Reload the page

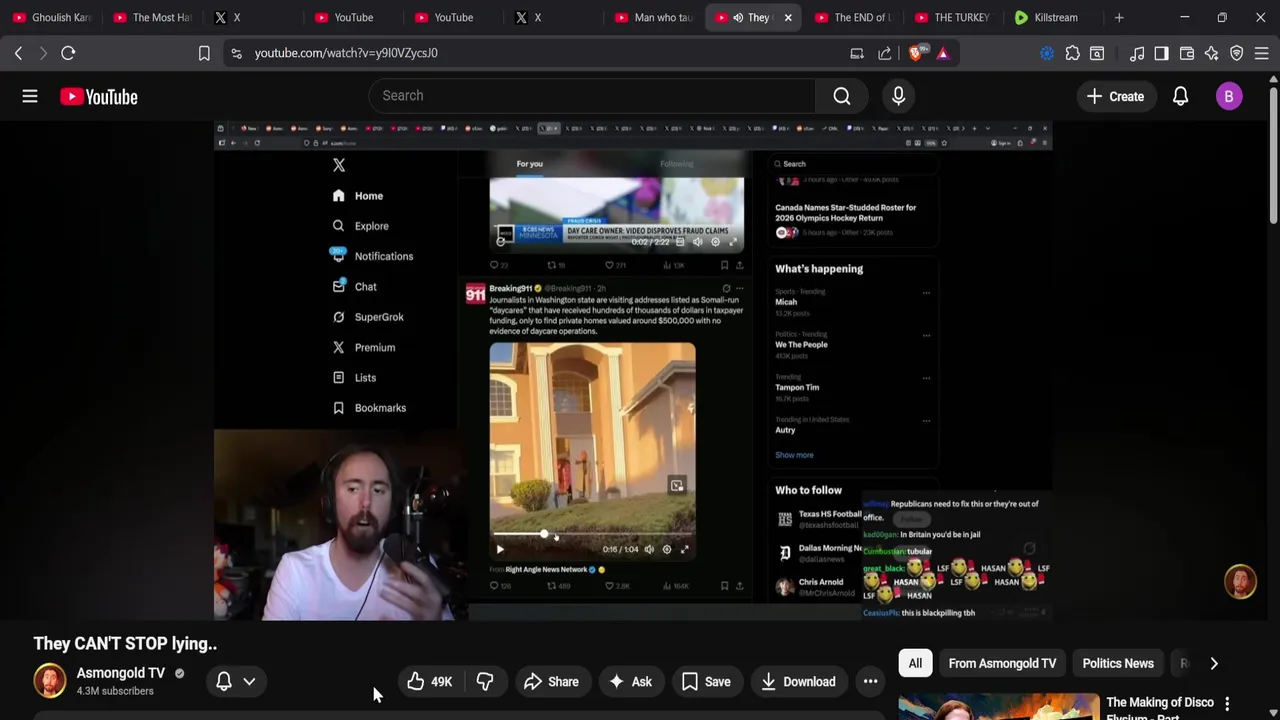[68, 53]
